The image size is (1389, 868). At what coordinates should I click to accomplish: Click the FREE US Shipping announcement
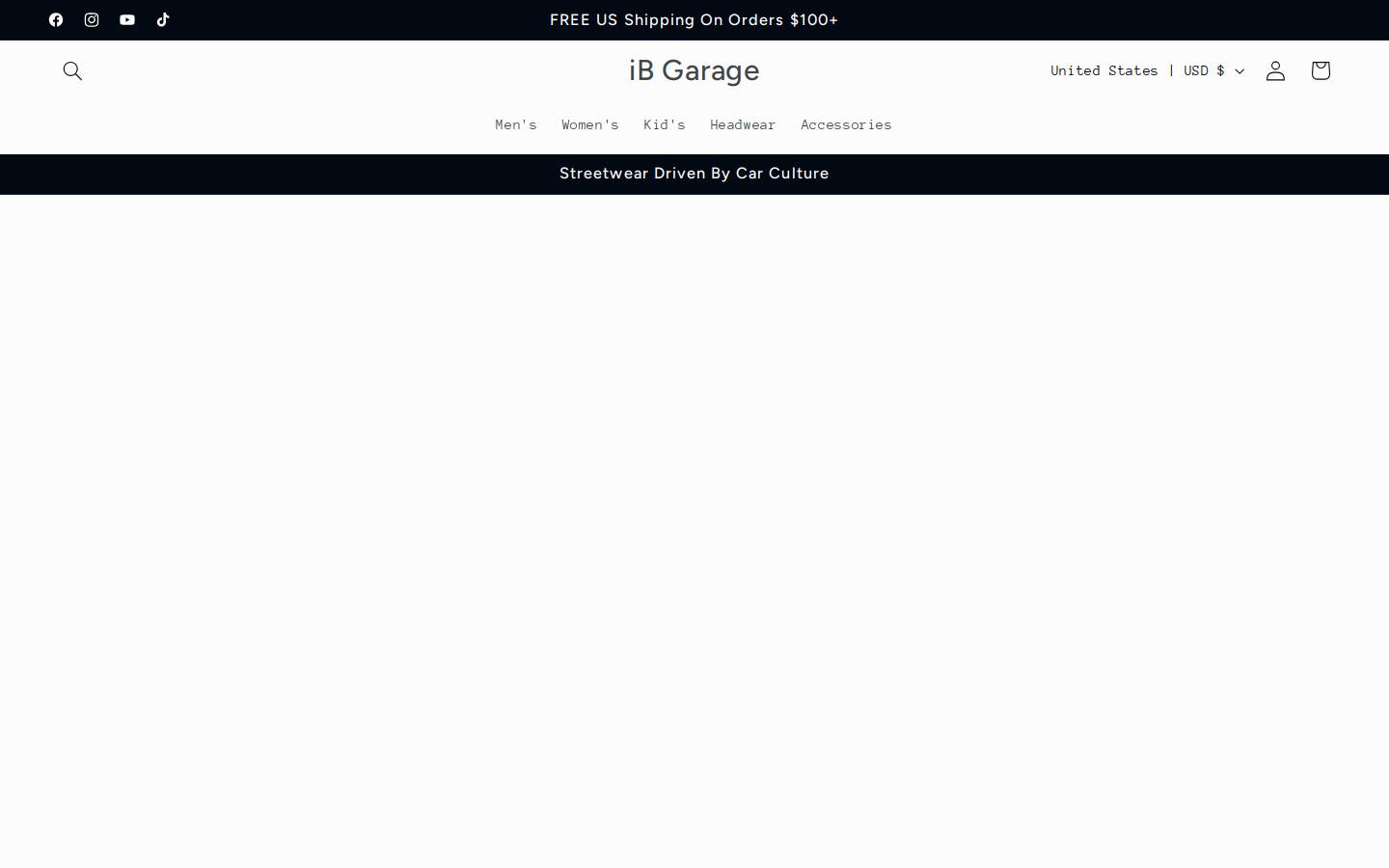694,20
